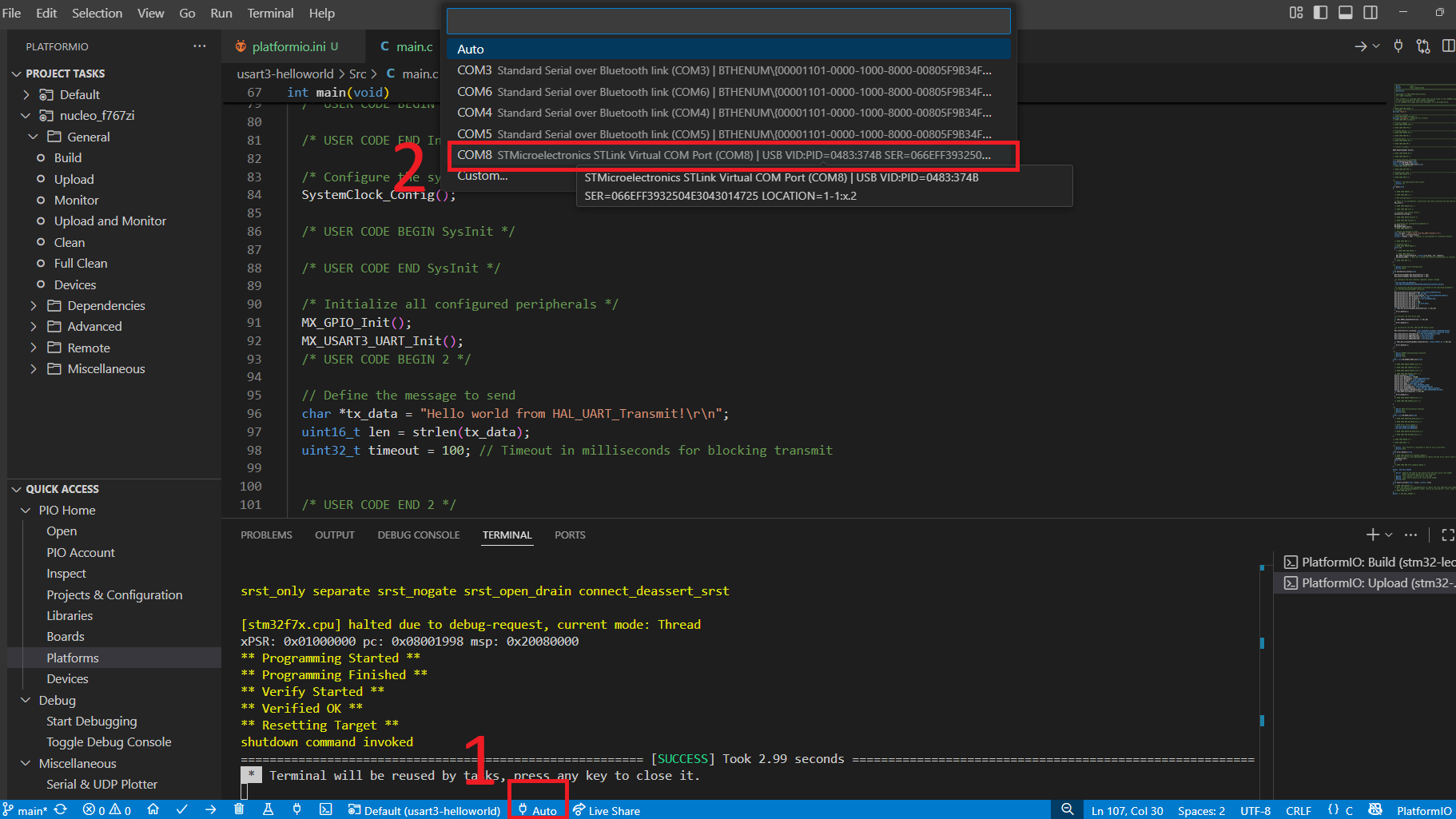Open the PlatformIO terminal icon in status bar

tap(325, 809)
